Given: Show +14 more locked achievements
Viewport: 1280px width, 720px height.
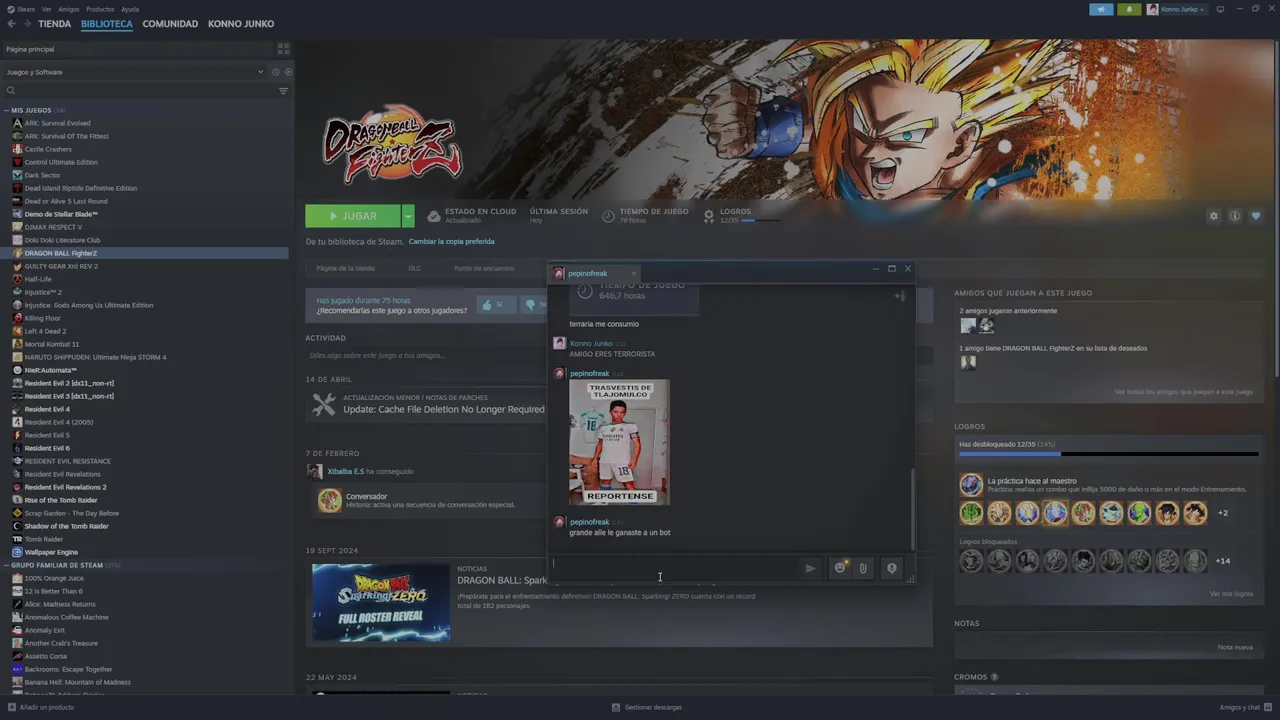Looking at the screenshot, I should pyautogui.click(x=1222, y=561).
